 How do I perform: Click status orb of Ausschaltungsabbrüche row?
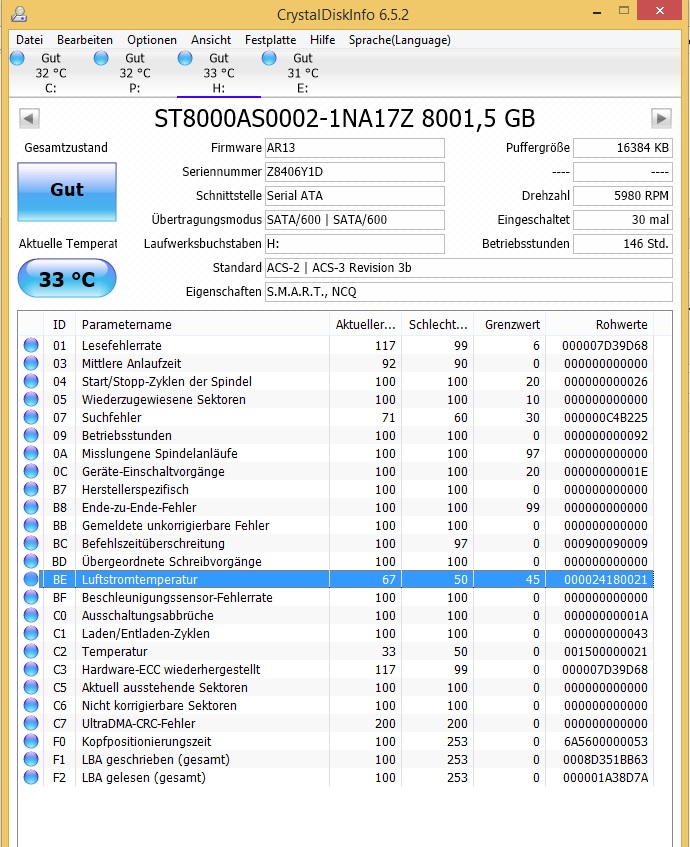[x=31, y=615]
